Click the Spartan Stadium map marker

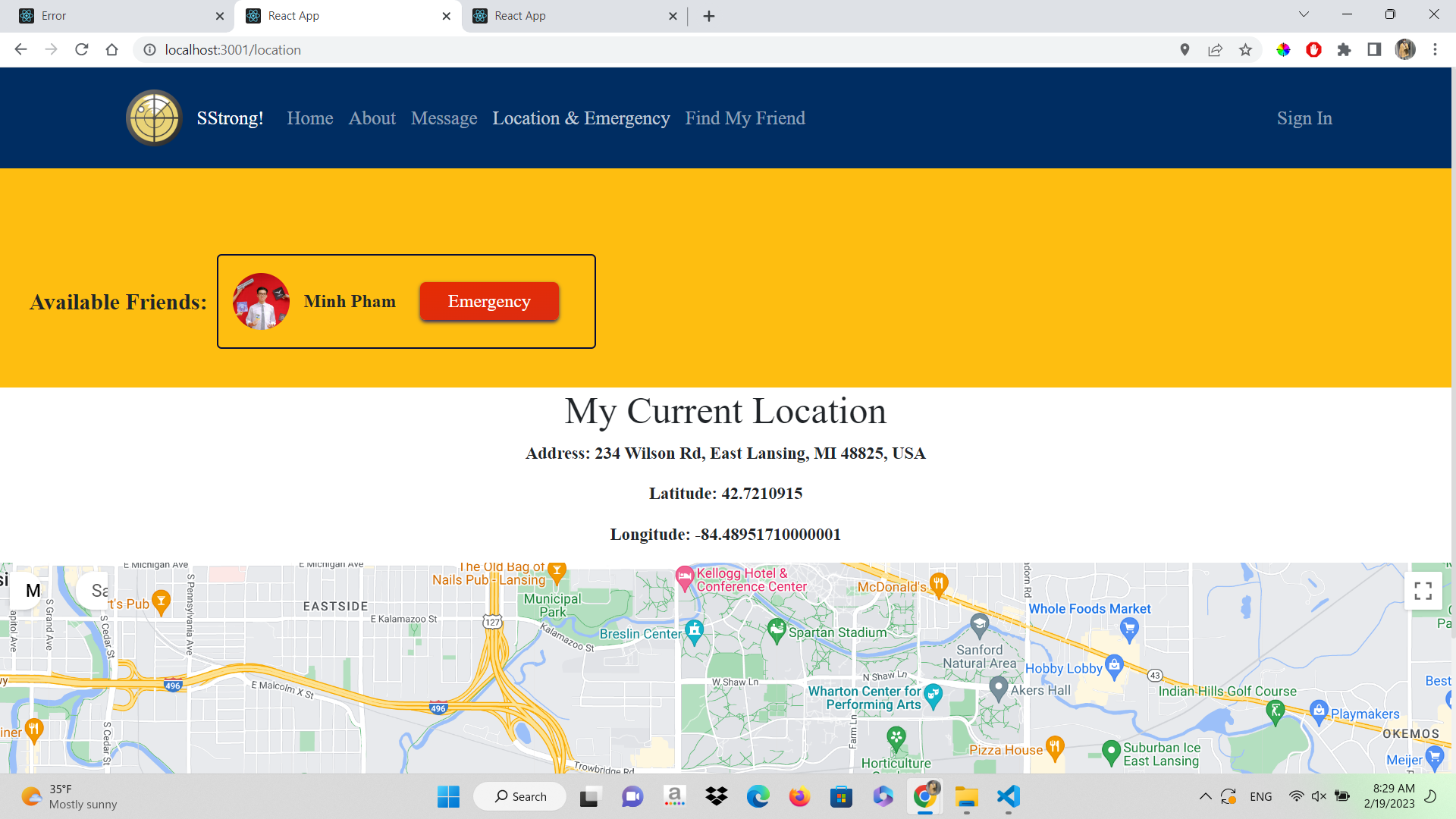[x=776, y=629]
